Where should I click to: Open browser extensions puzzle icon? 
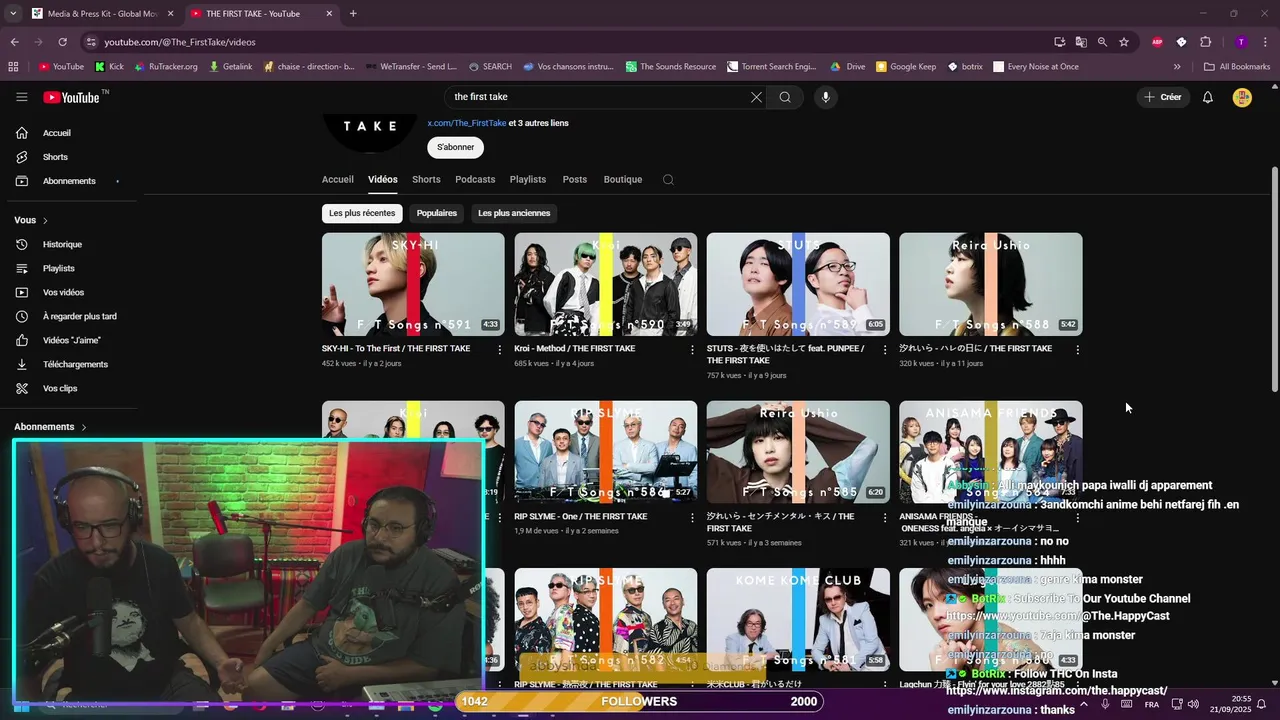point(1205,42)
